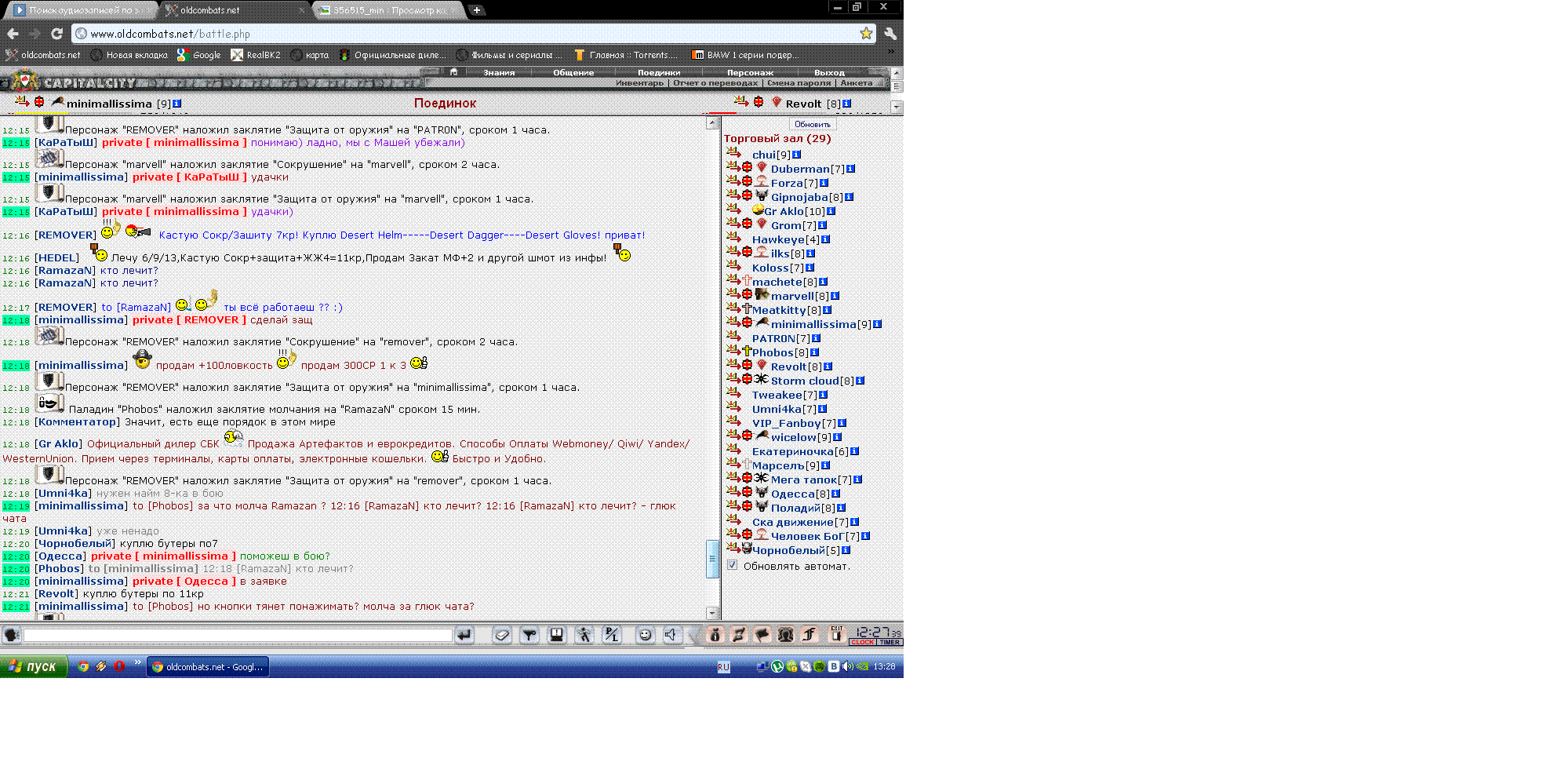Click the RU language indicator in tray
The image size is (1568, 784).
click(x=723, y=667)
